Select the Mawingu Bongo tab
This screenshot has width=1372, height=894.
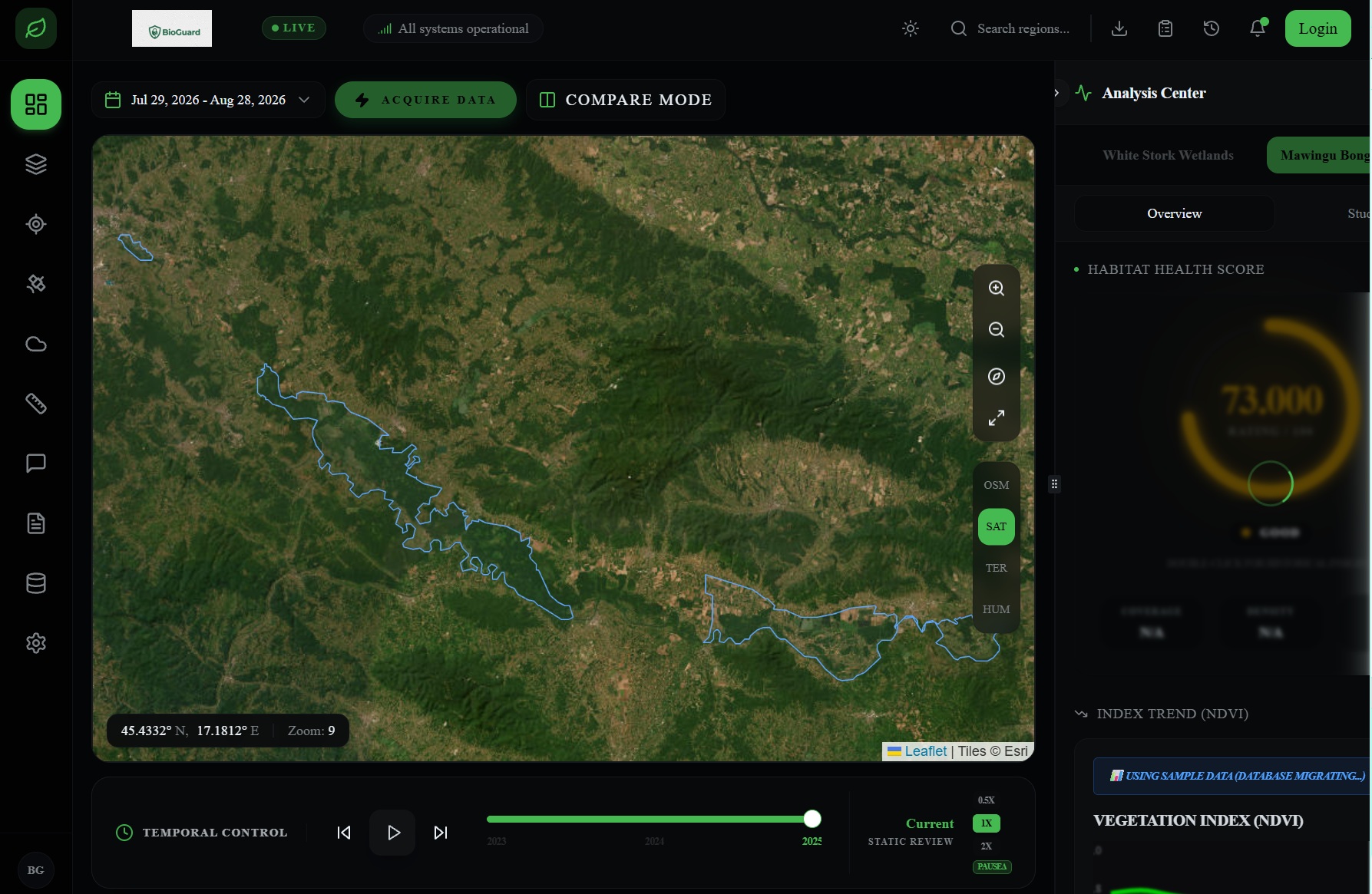[1319, 155]
